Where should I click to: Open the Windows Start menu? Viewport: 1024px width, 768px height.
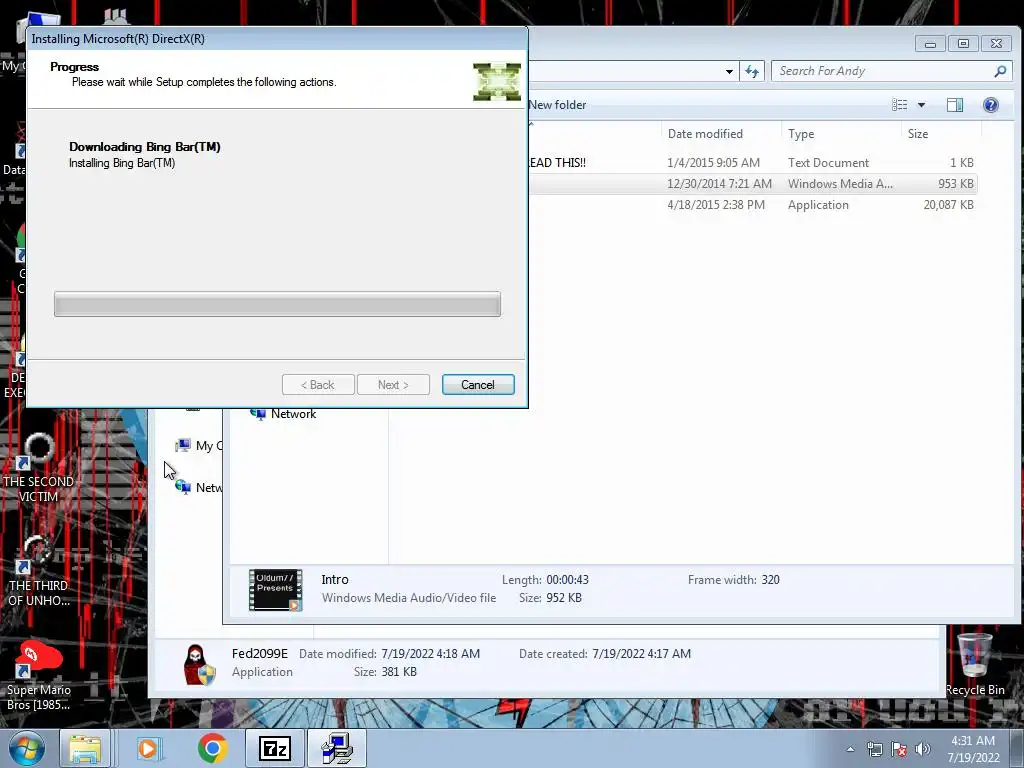point(26,748)
